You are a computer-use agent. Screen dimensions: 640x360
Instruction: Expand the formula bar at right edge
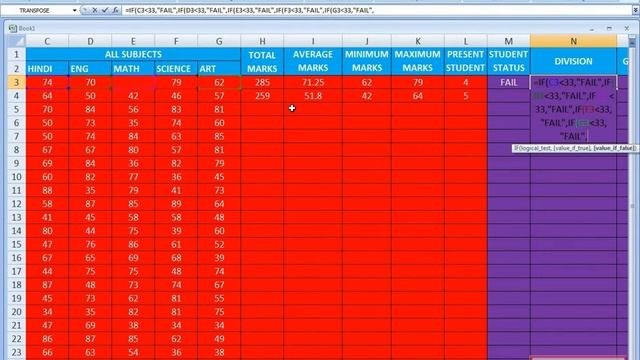coord(636,10)
